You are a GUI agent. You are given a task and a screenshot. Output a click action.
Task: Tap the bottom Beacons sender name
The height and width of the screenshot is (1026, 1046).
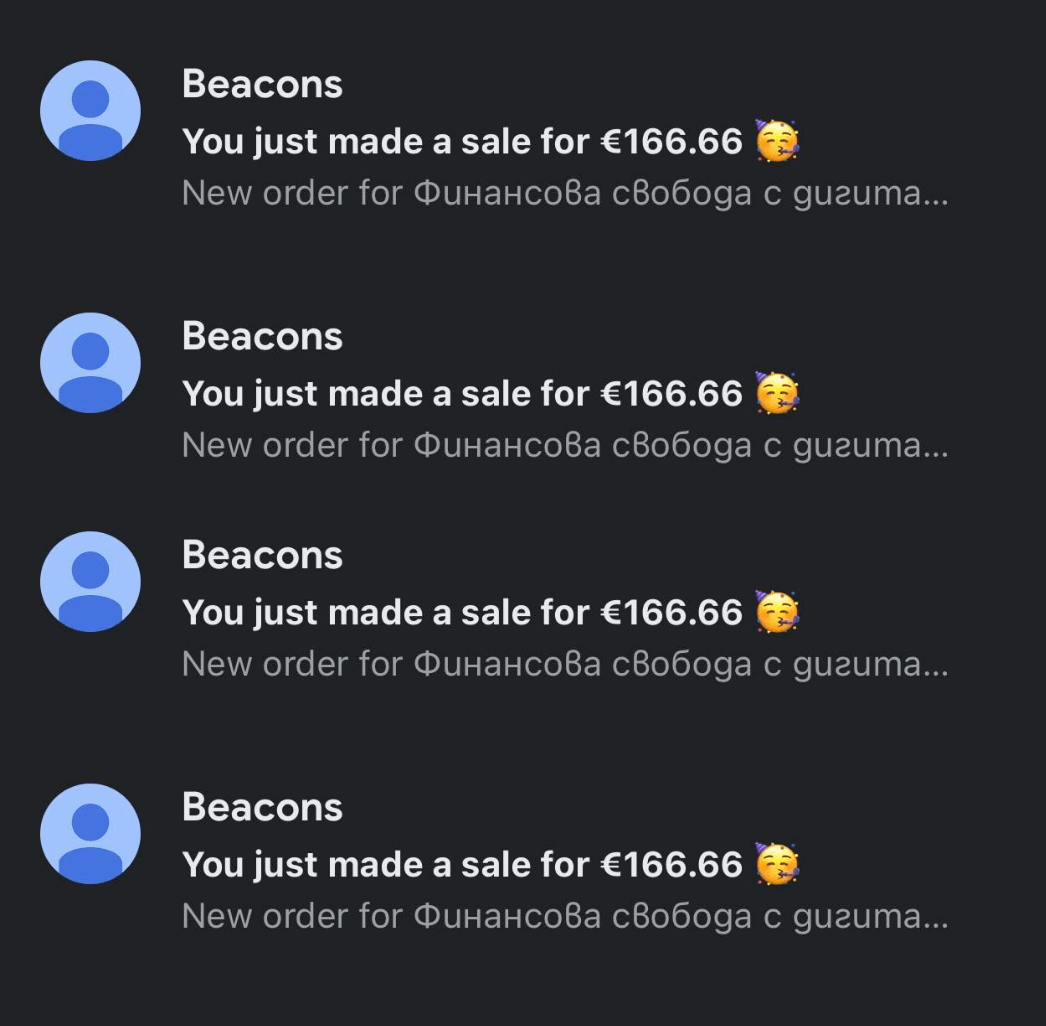(262, 807)
